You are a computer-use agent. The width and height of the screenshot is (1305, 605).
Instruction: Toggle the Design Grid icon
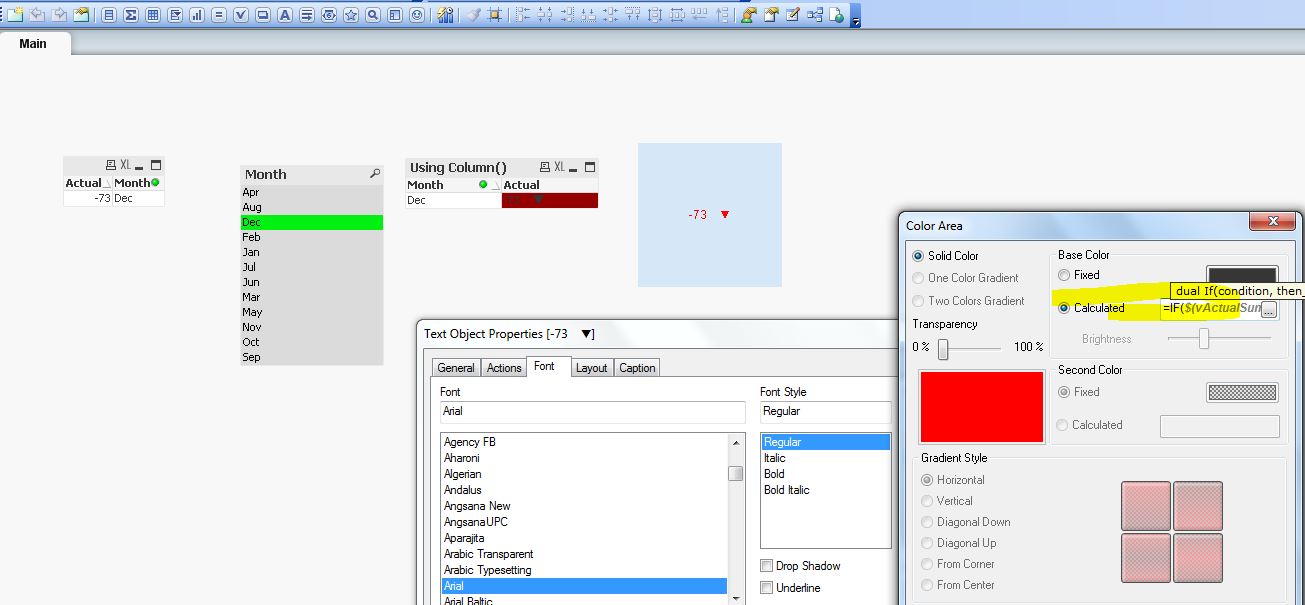(494, 15)
